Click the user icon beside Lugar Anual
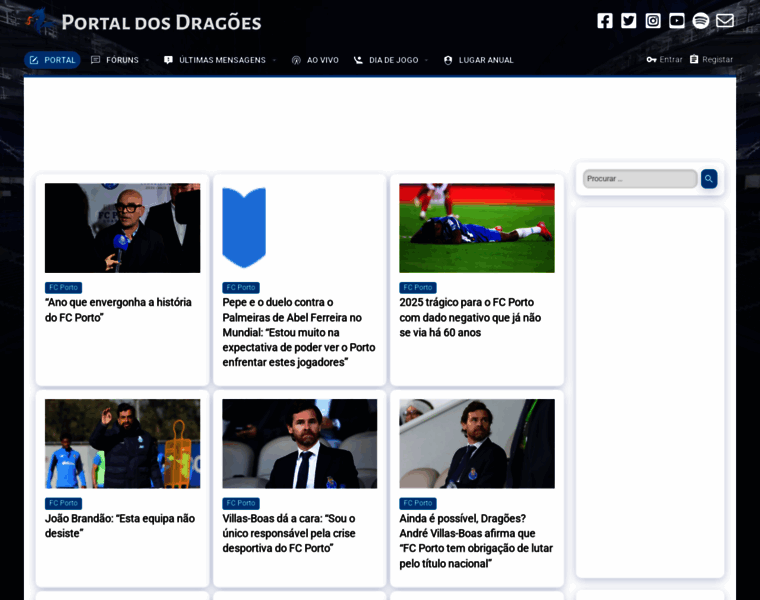The width and height of the screenshot is (760, 600). (448, 60)
